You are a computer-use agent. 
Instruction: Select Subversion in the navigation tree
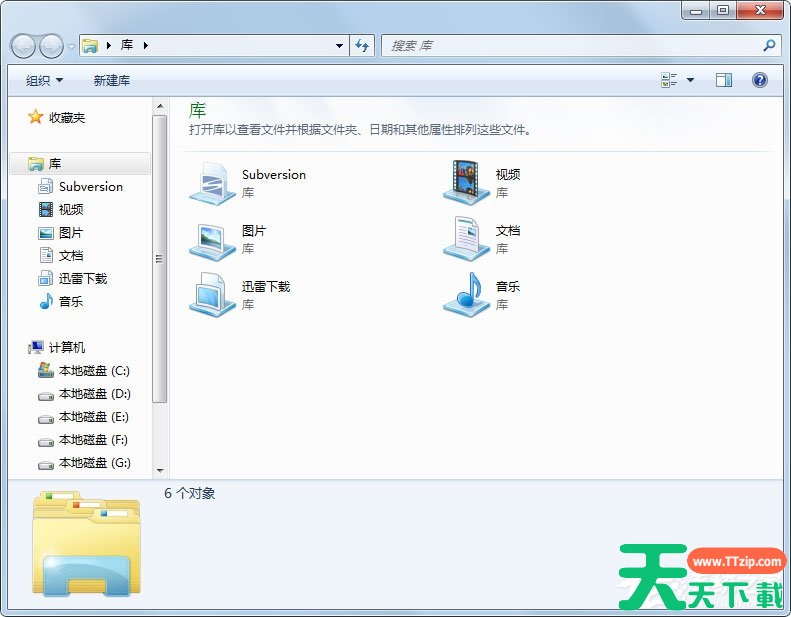pyautogui.click(x=91, y=187)
